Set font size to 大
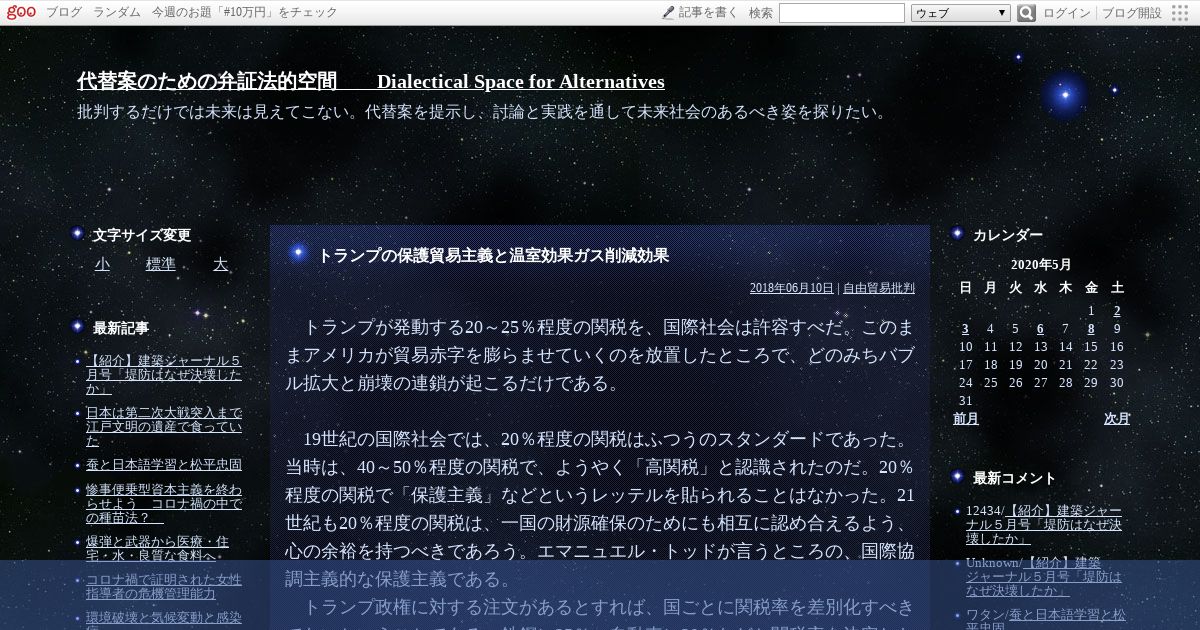Image resolution: width=1200 pixels, height=630 pixels. coord(220,264)
